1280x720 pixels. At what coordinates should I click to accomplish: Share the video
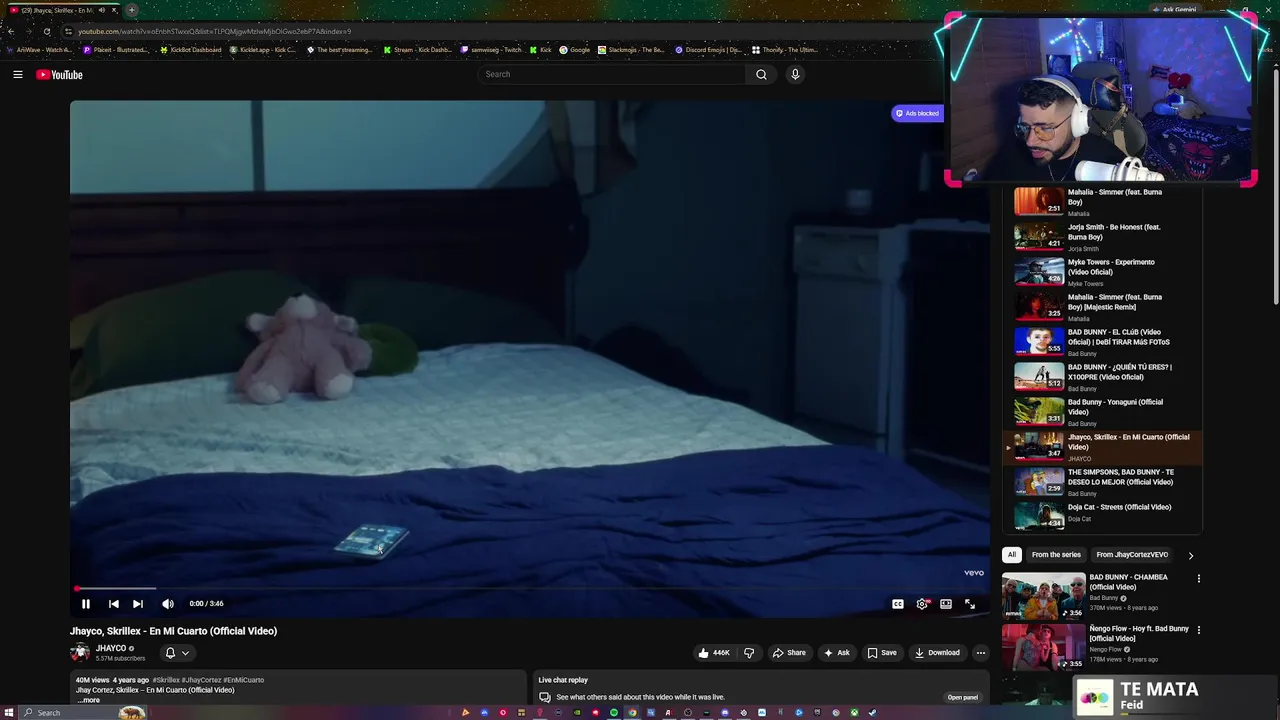pyautogui.click(x=789, y=653)
